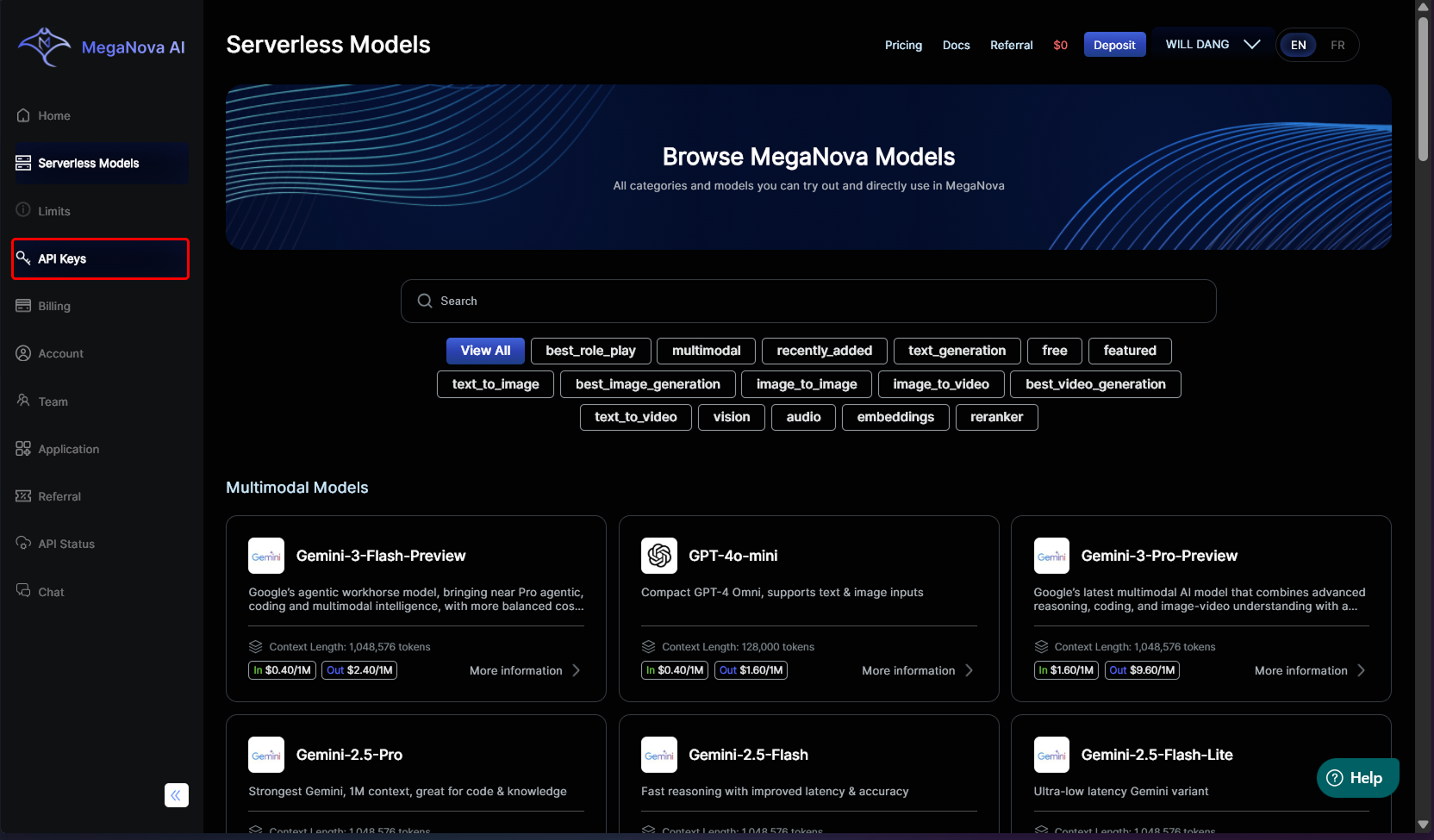Click into the model Search field
Image resolution: width=1434 pixels, height=840 pixels.
point(808,301)
